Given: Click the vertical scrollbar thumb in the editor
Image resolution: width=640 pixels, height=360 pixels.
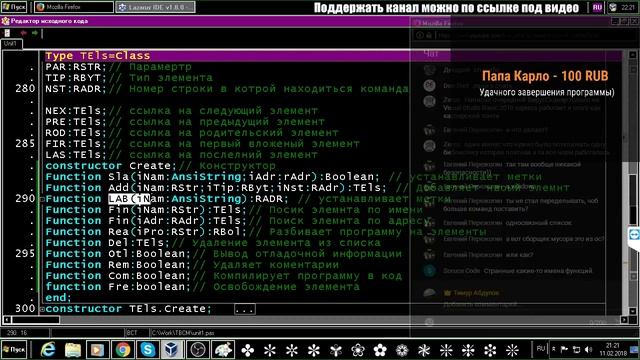Looking at the screenshot, I should [x=633, y=200].
